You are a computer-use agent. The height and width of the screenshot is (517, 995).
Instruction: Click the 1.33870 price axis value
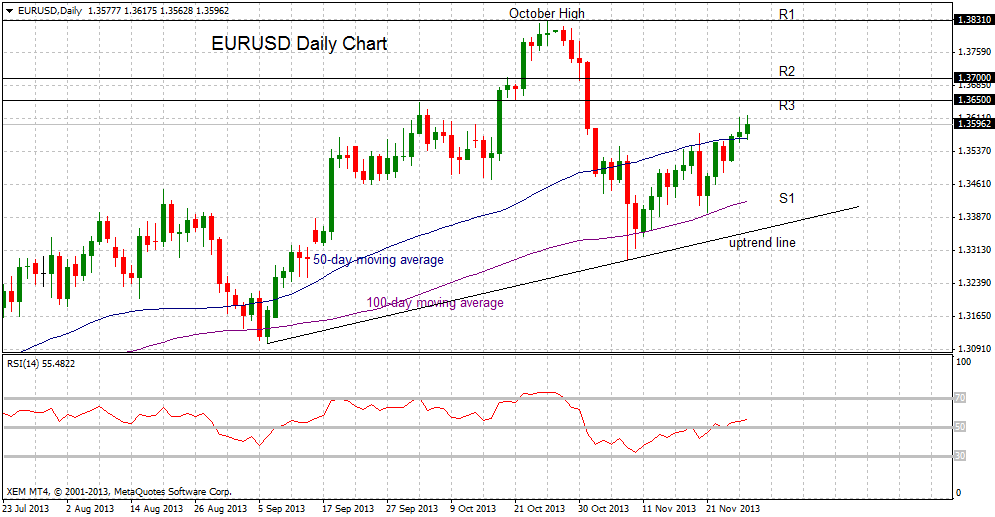click(974, 216)
